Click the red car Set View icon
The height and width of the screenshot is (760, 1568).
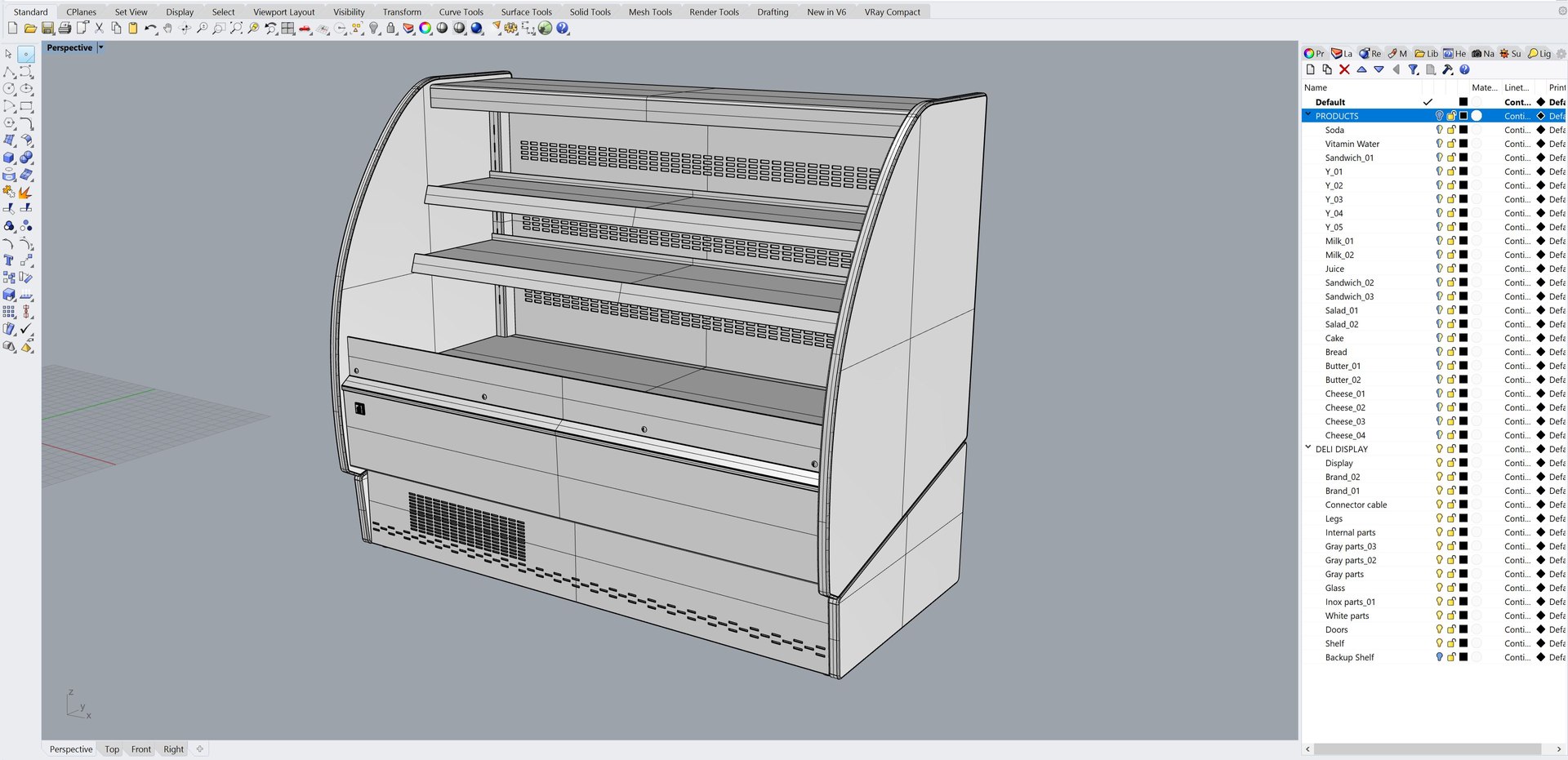(x=305, y=29)
